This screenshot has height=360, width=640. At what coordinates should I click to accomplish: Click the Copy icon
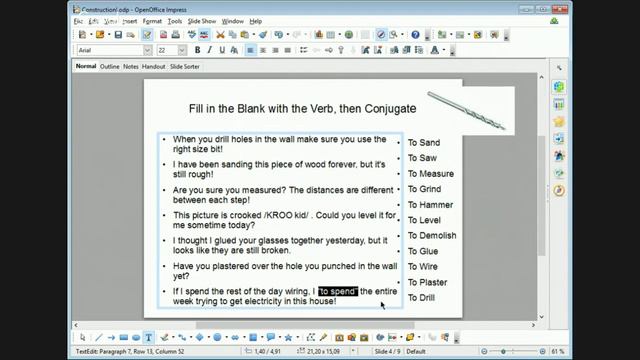(x=233, y=35)
